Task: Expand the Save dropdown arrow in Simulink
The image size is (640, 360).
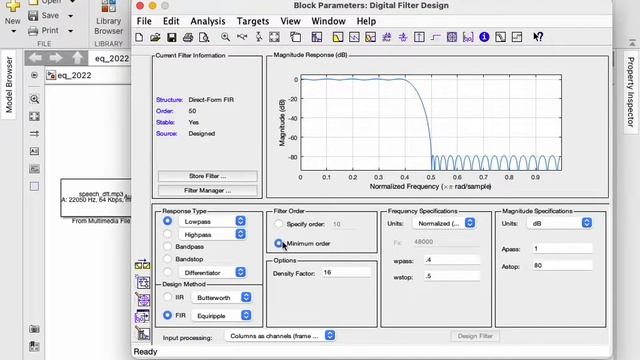Action: tap(71, 16)
